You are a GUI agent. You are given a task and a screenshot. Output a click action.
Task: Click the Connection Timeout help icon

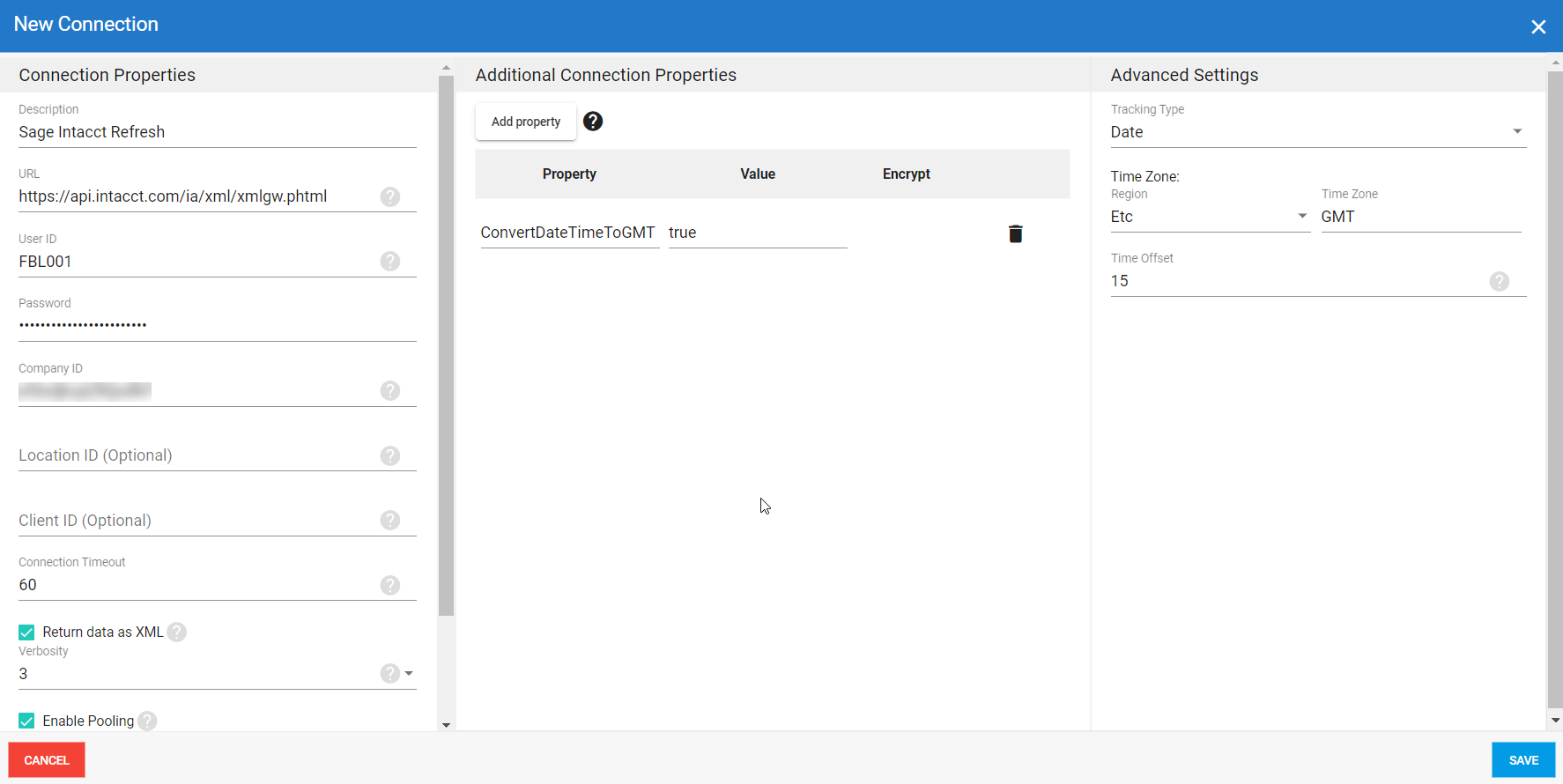pos(390,585)
